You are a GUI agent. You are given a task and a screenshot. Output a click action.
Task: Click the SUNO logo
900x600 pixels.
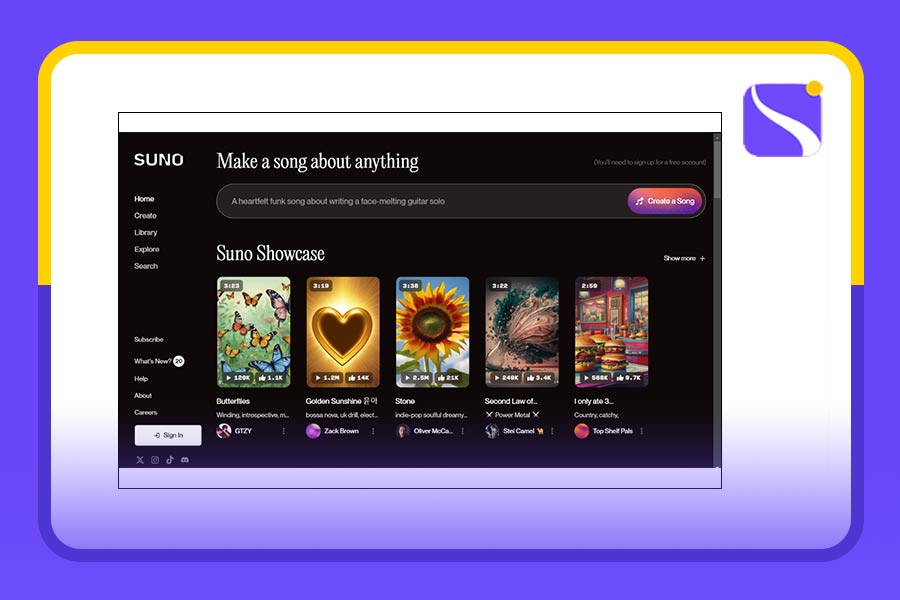[159, 160]
